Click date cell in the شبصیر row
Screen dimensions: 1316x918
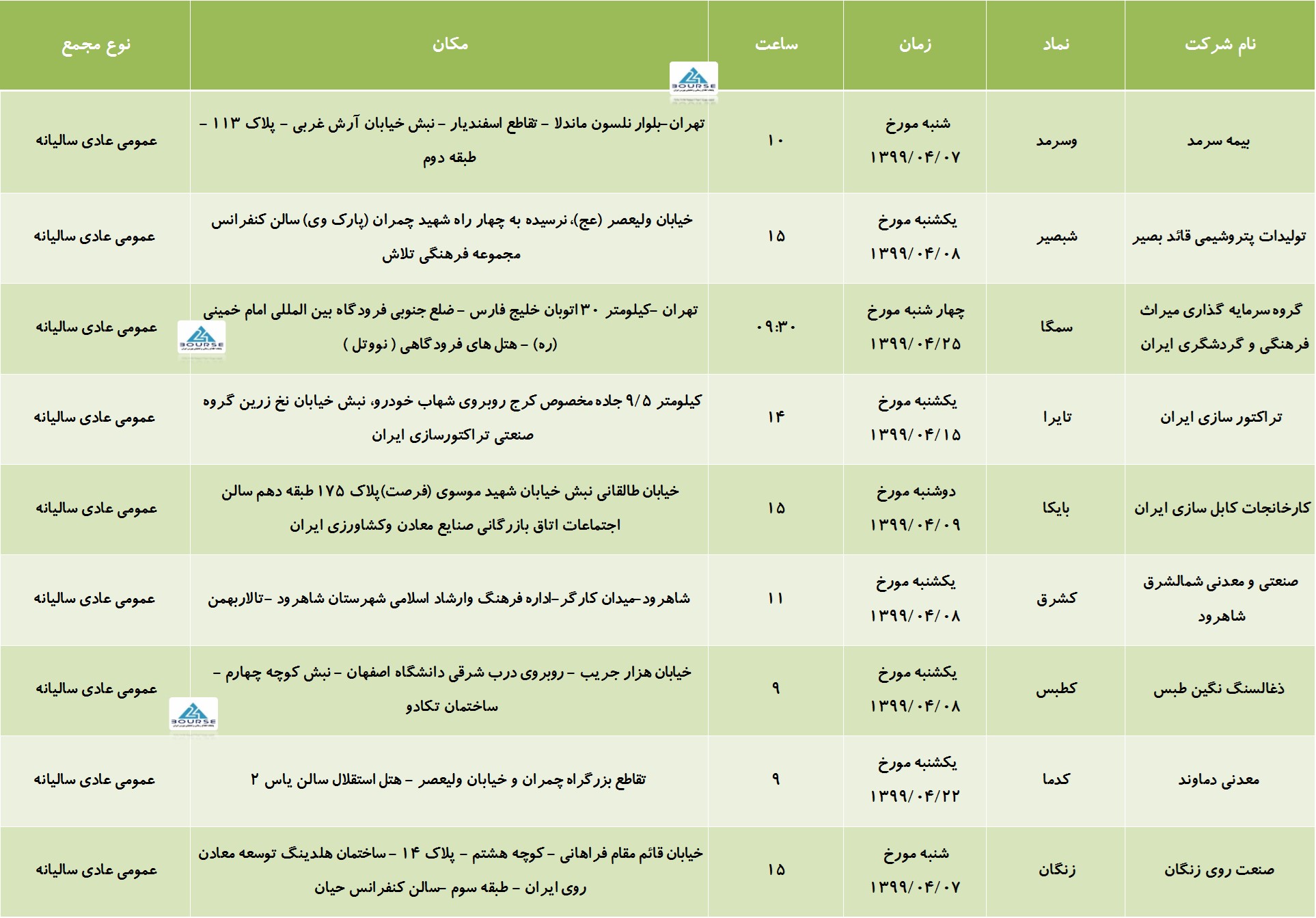coord(916,237)
